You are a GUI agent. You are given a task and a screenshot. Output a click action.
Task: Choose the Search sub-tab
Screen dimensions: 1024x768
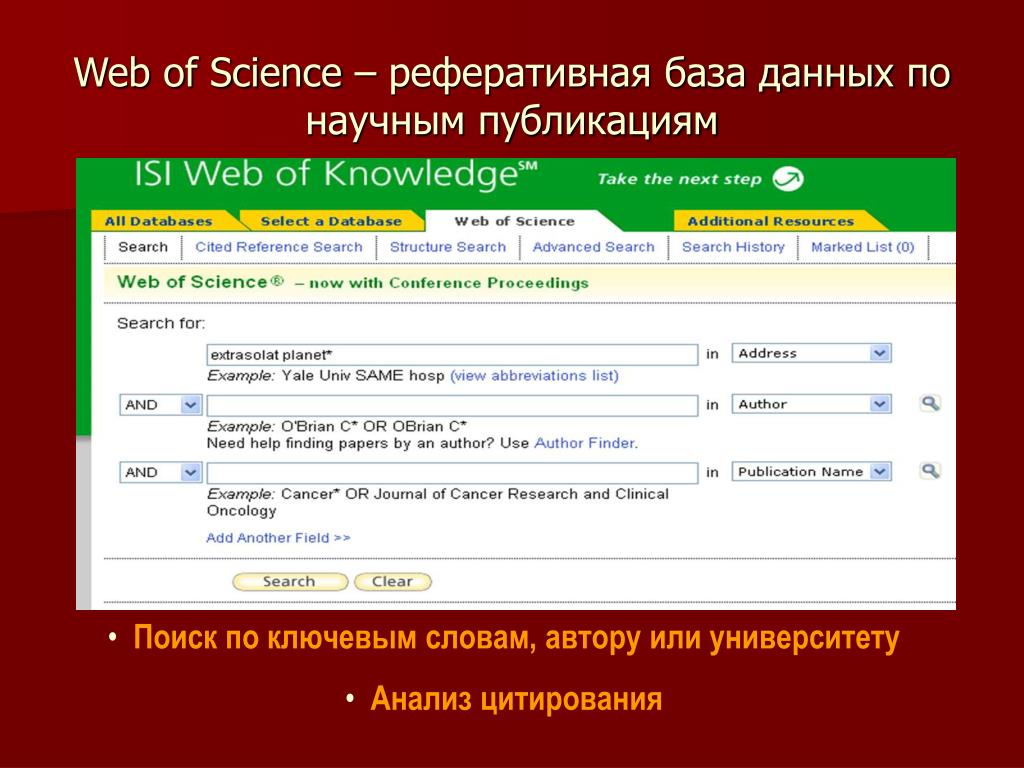coord(143,247)
